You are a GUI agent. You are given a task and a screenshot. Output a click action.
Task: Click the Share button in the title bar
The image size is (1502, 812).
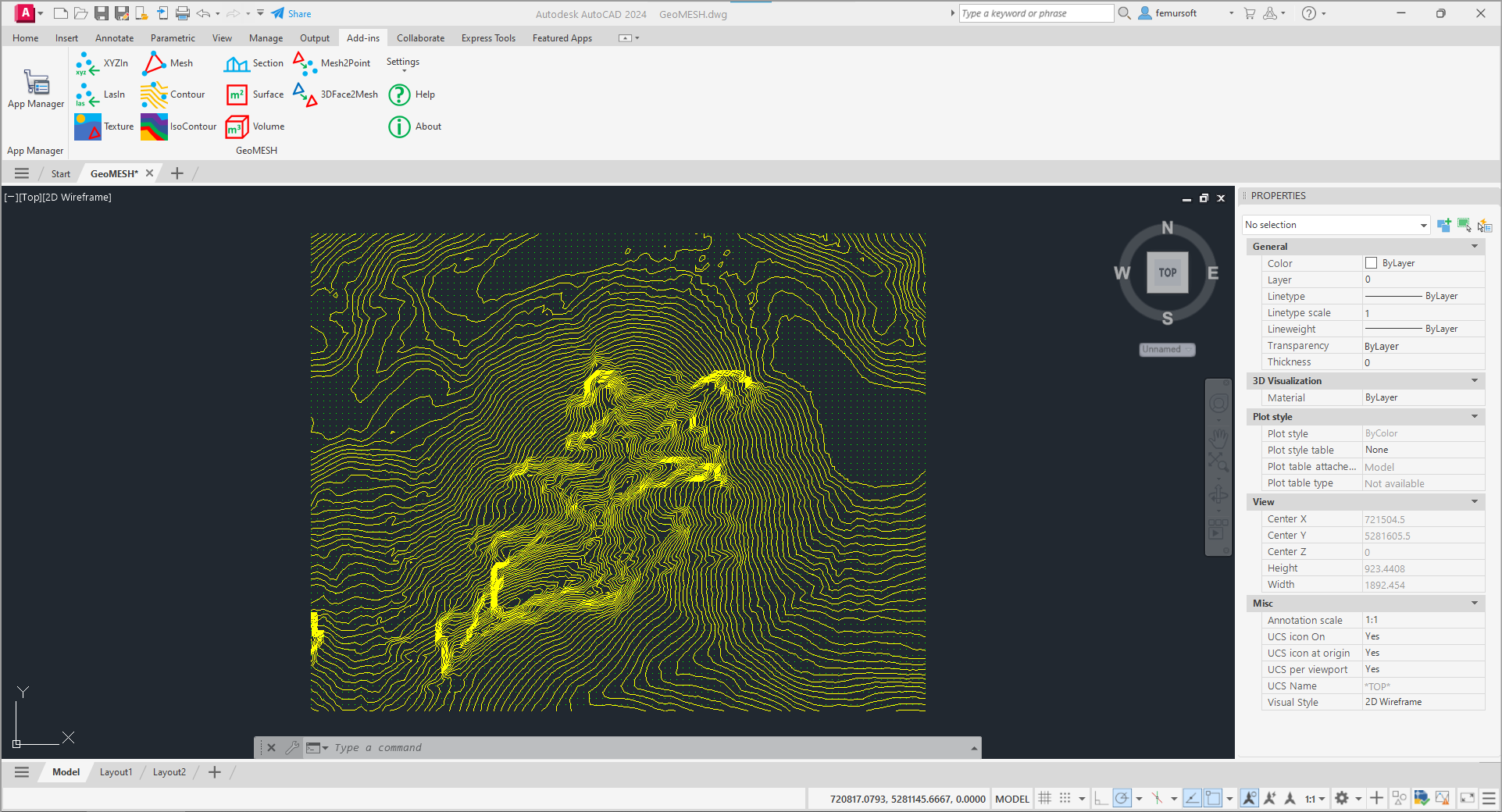(x=291, y=13)
